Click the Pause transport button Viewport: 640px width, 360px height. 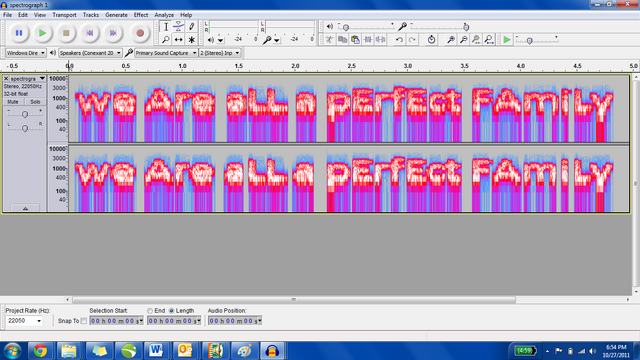19,33
